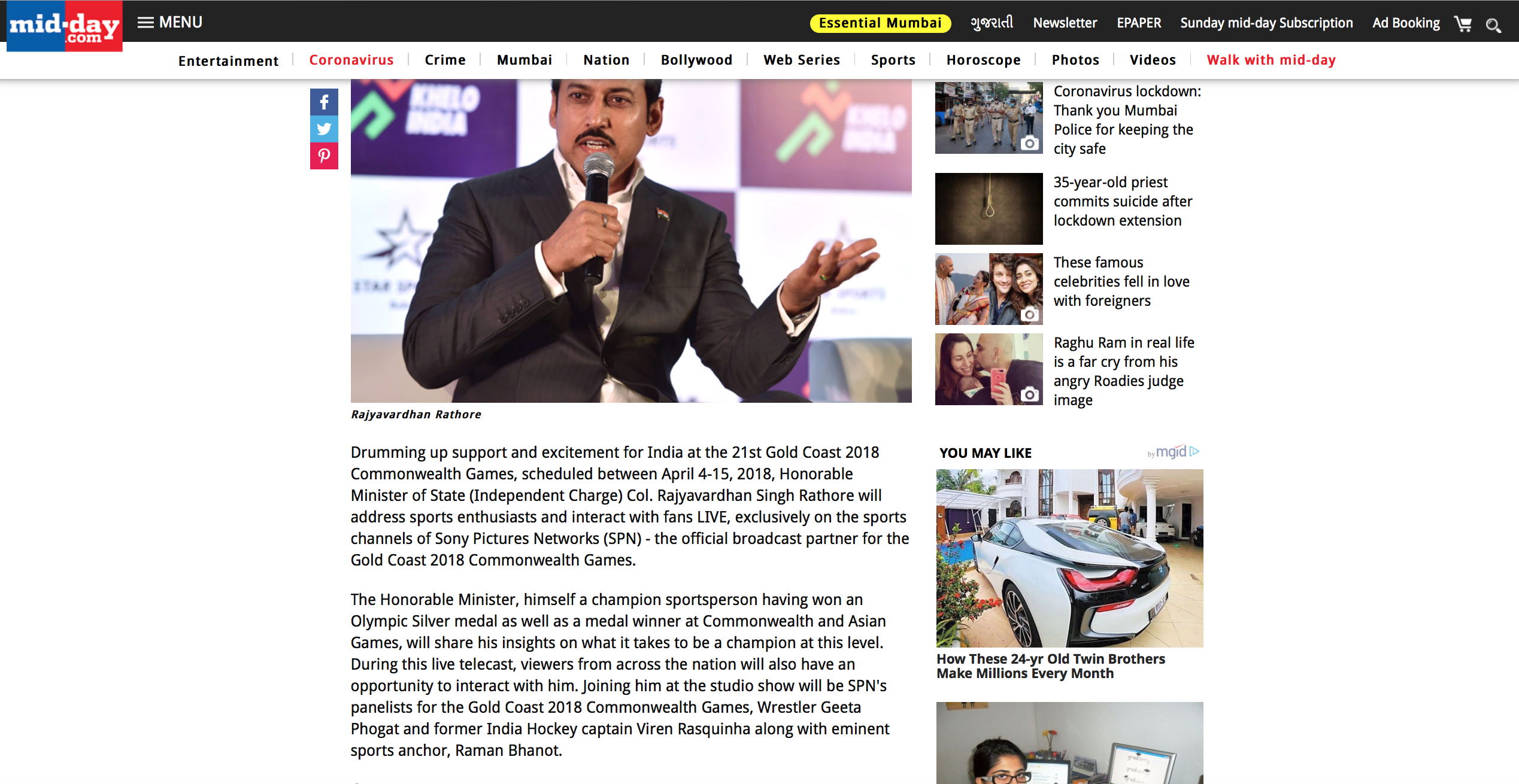
Task: Open the shopping cart icon
Action: pyautogui.click(x=1463, y=24)
